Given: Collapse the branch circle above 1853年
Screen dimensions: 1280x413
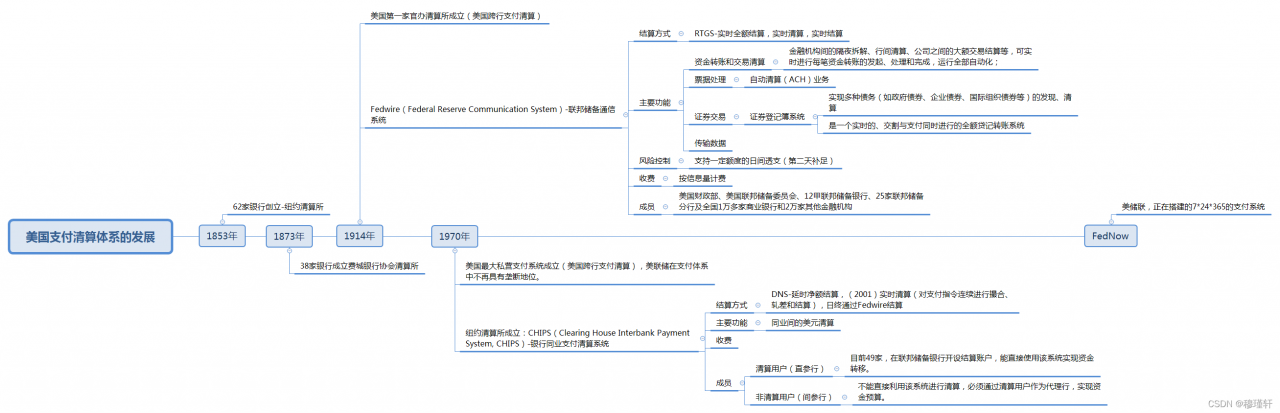Looking at the screenshot, I should tap(221, 220).
